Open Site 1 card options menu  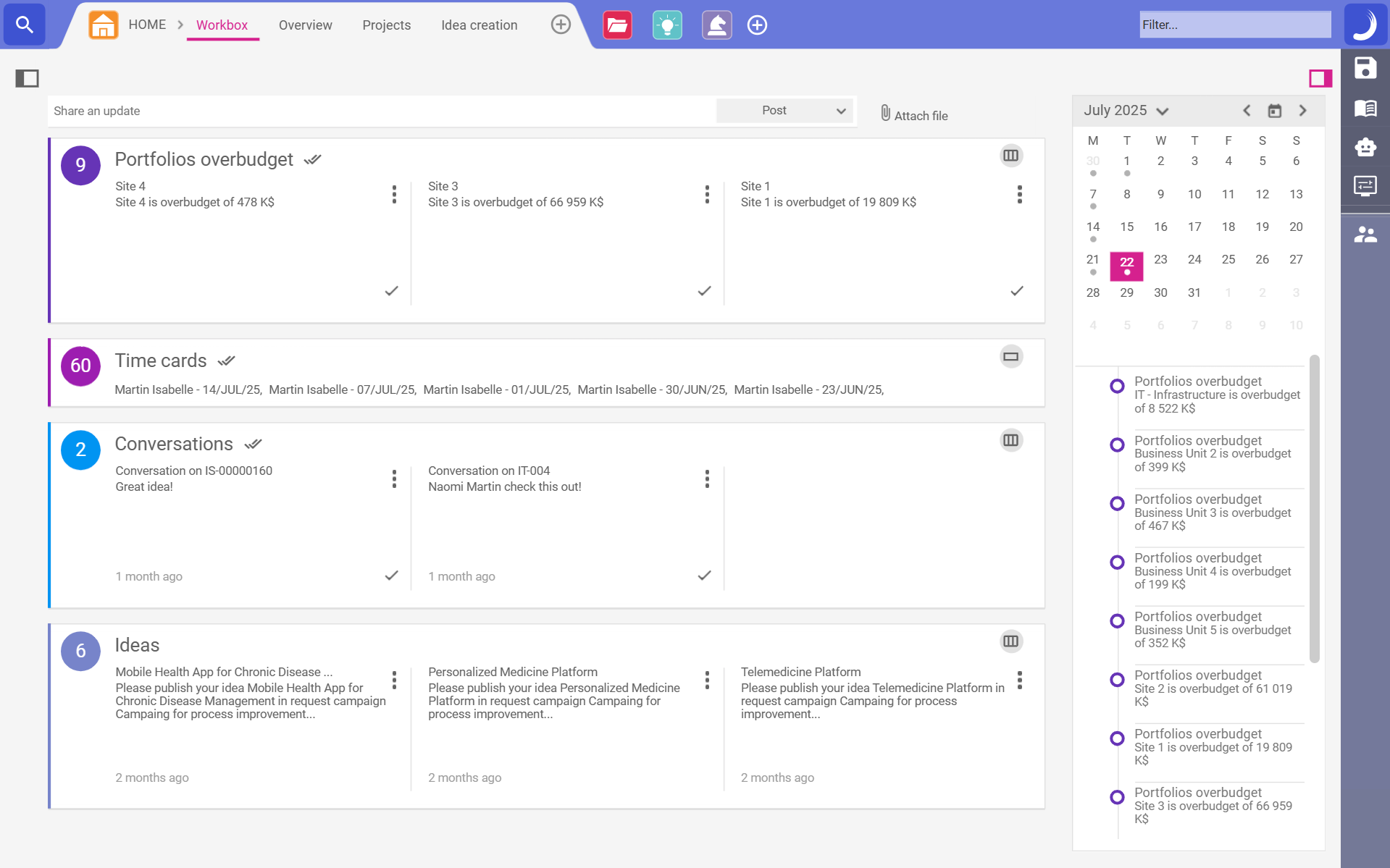(1020, 194)
